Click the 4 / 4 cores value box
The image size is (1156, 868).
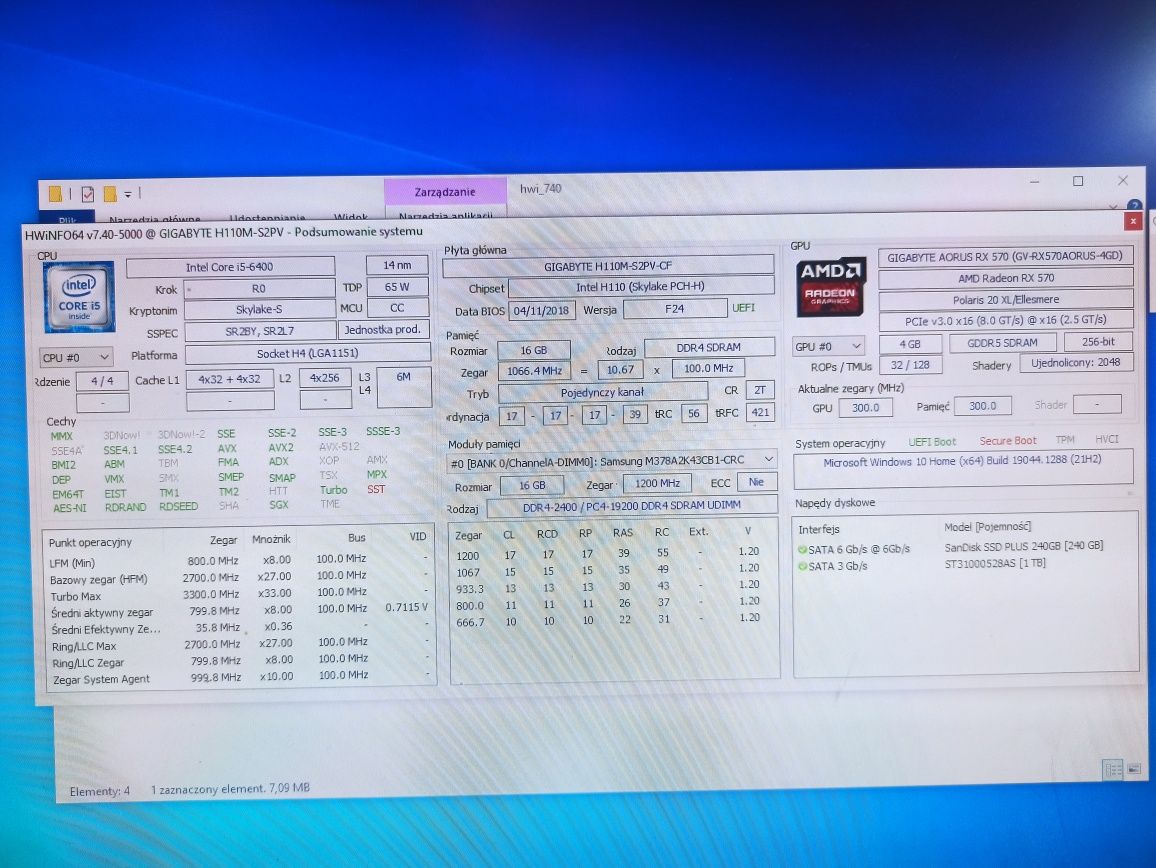(102, 381)
